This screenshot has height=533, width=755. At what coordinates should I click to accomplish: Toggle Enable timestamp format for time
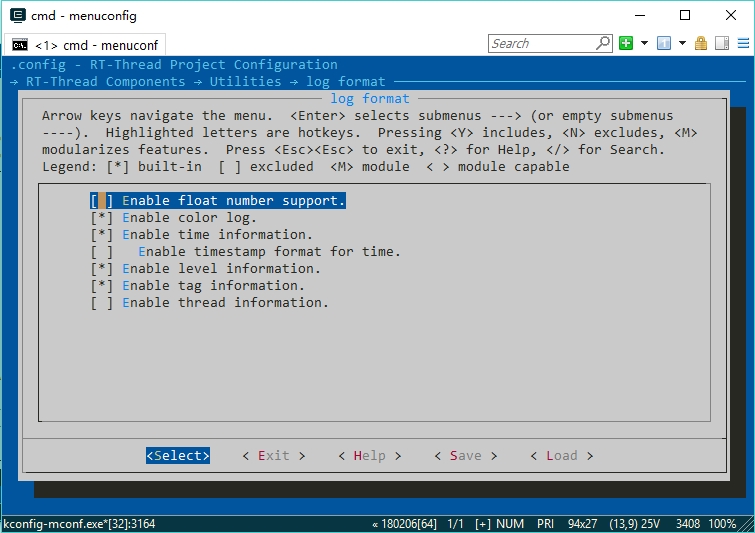click(x=101, y=252)
